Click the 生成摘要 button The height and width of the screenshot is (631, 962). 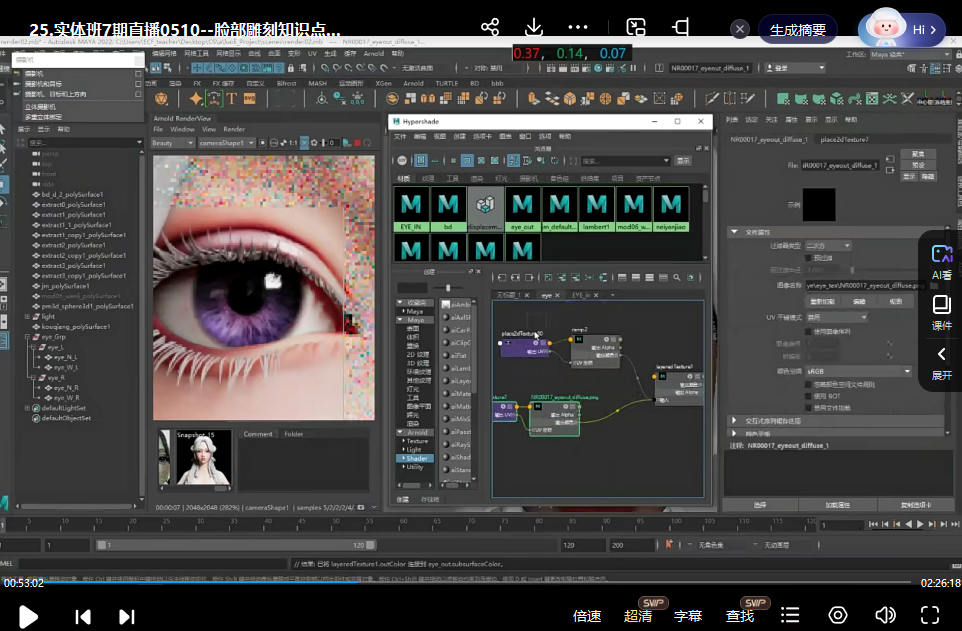[x=798, y=30]
